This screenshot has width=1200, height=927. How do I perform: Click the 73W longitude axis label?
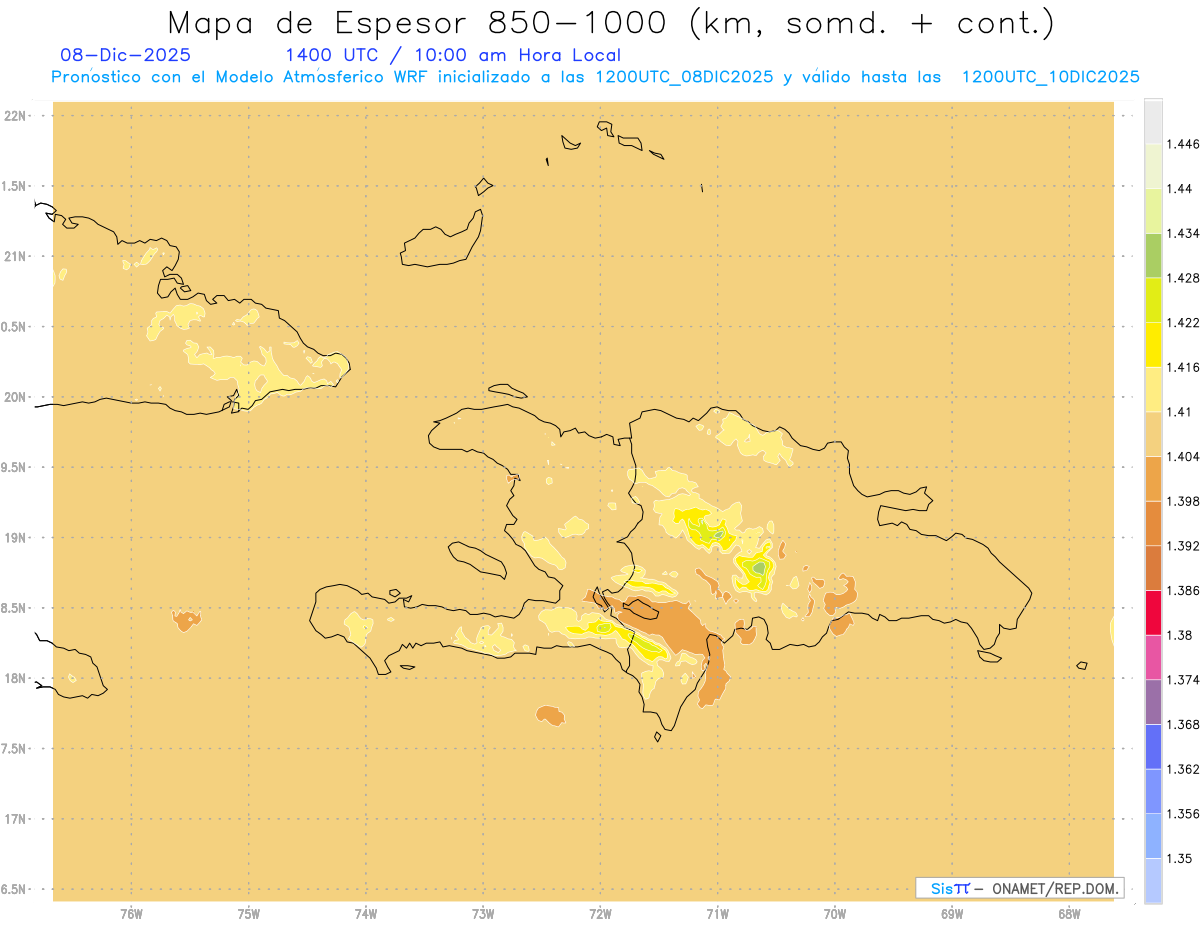coord(483,913)
